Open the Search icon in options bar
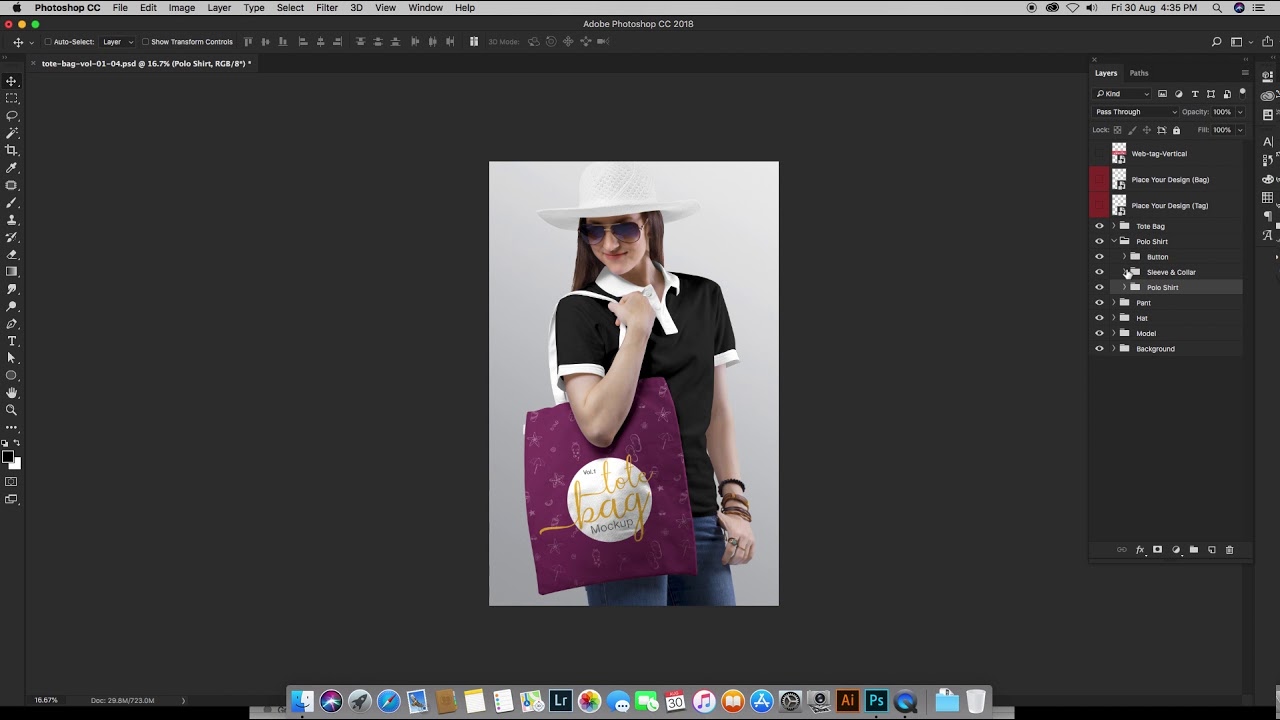 (1216, 42)
